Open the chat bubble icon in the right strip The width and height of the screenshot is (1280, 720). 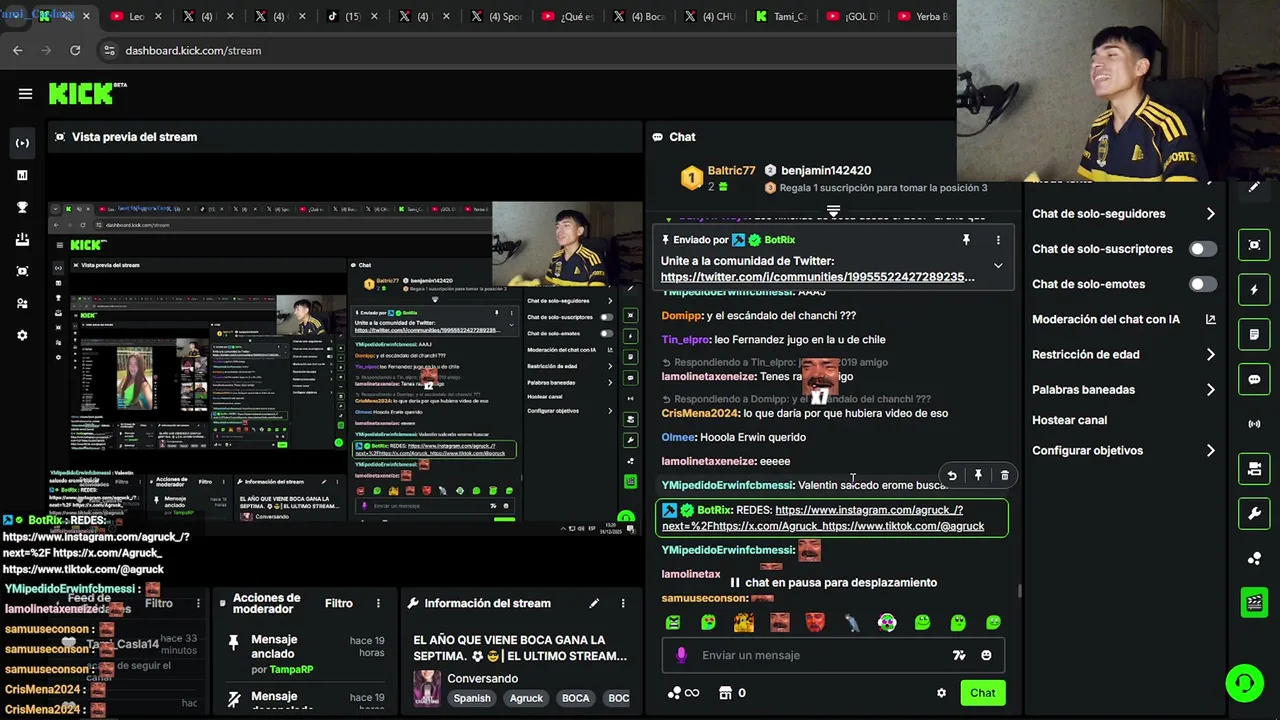(x=1254, y=380)
